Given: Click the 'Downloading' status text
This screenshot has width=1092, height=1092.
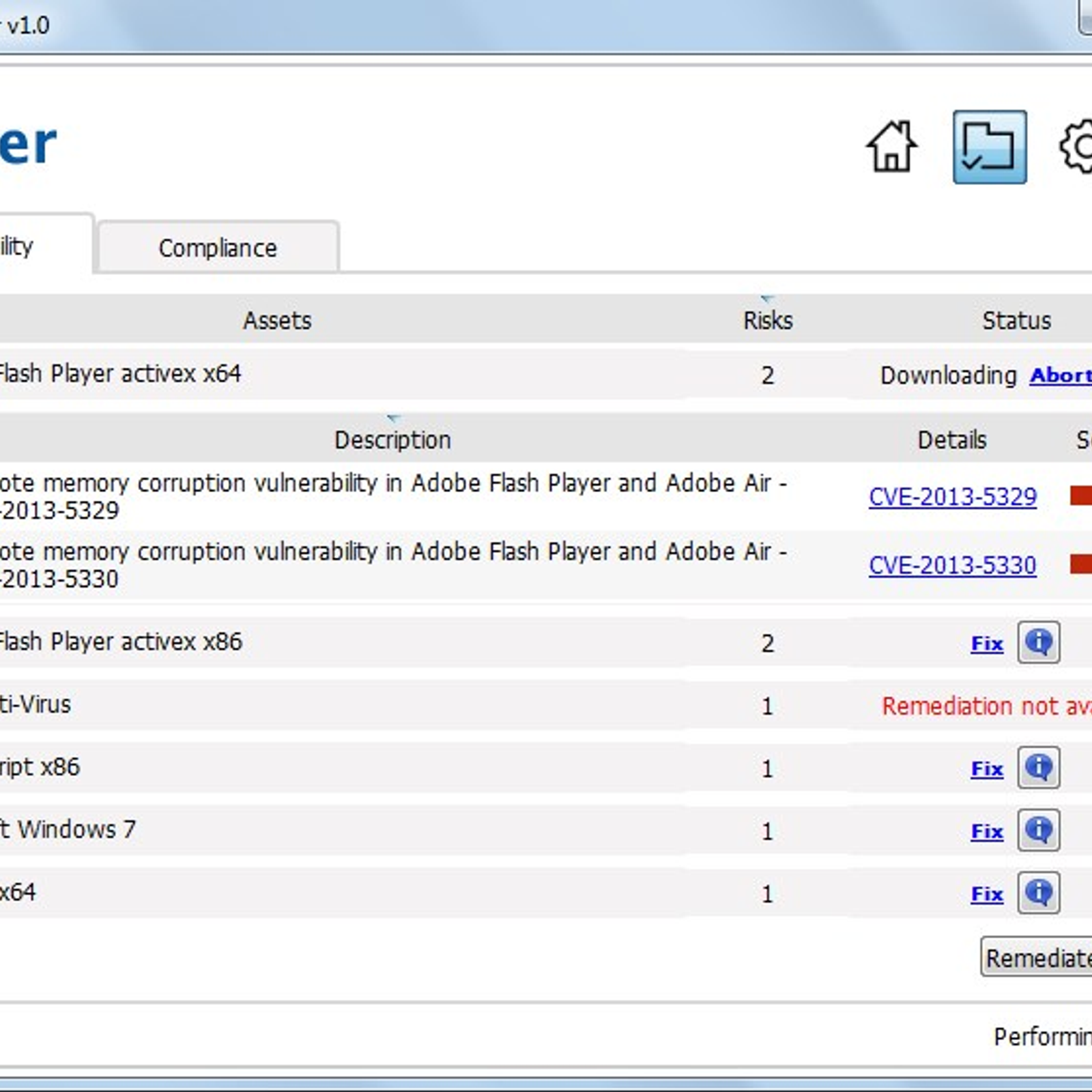Looking at the screenshot, I should [949, 375].
